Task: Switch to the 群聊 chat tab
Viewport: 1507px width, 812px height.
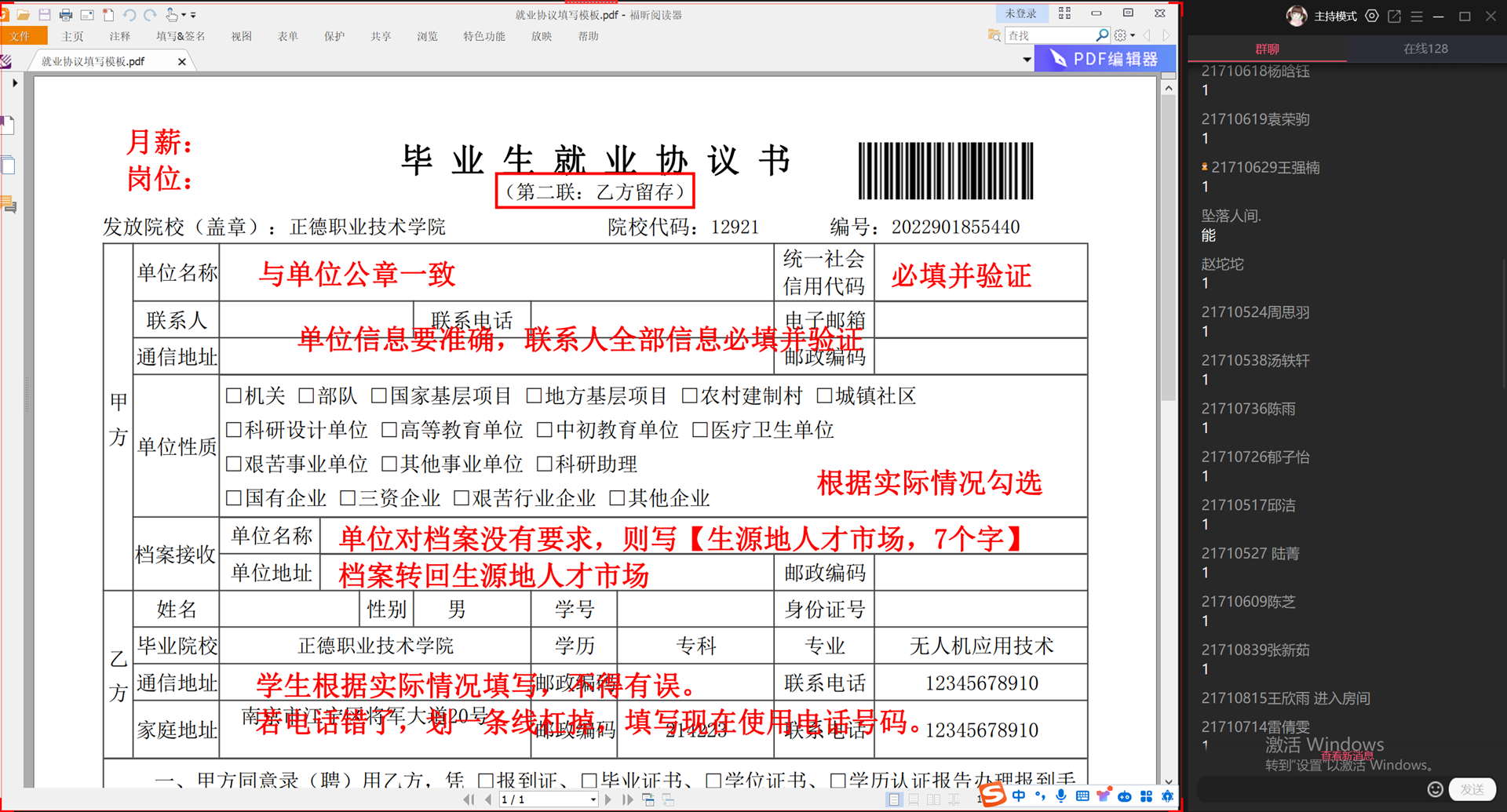Action: (1267, 49)
